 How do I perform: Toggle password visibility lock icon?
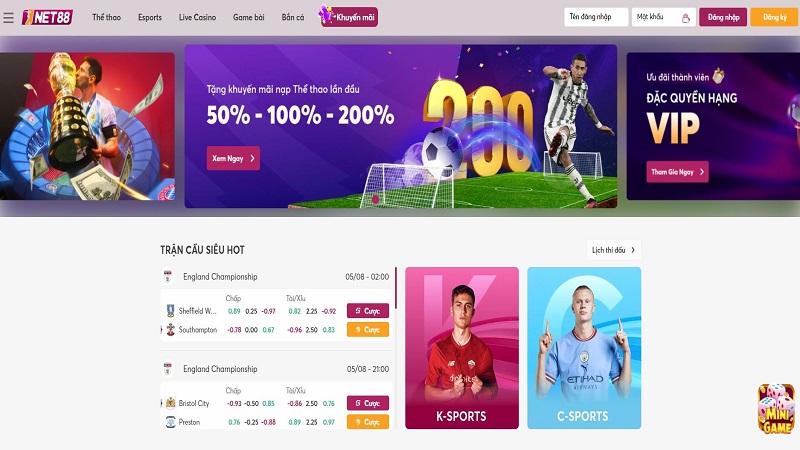[686, 18]
